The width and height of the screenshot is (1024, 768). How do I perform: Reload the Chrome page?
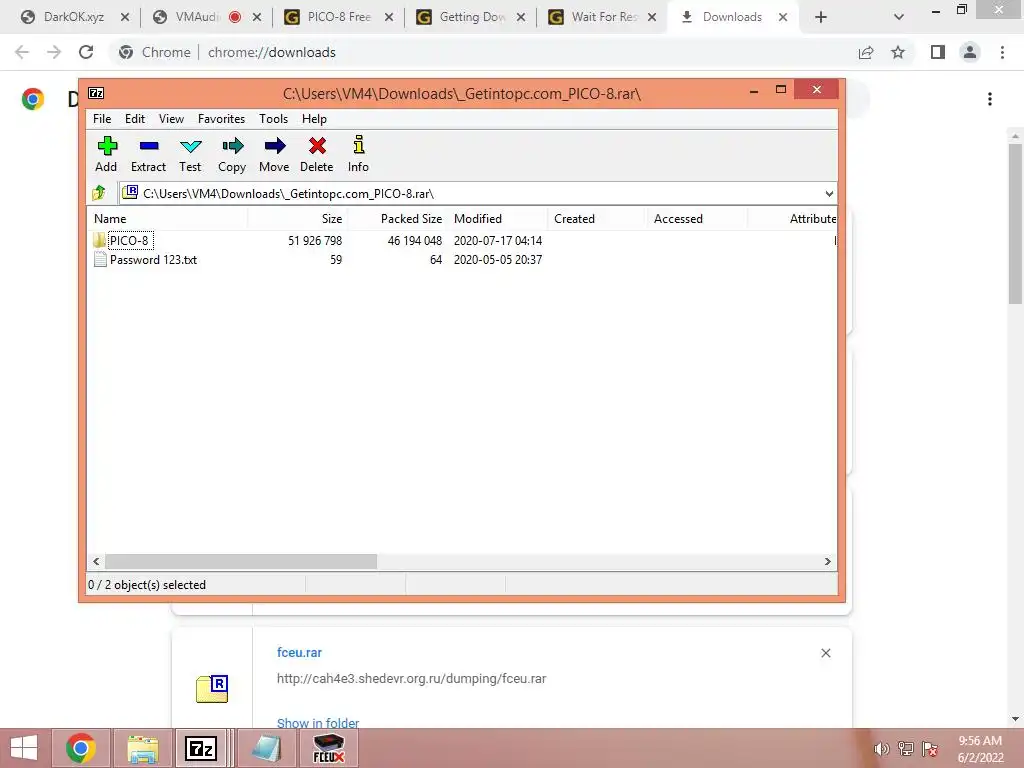(86, 52)
